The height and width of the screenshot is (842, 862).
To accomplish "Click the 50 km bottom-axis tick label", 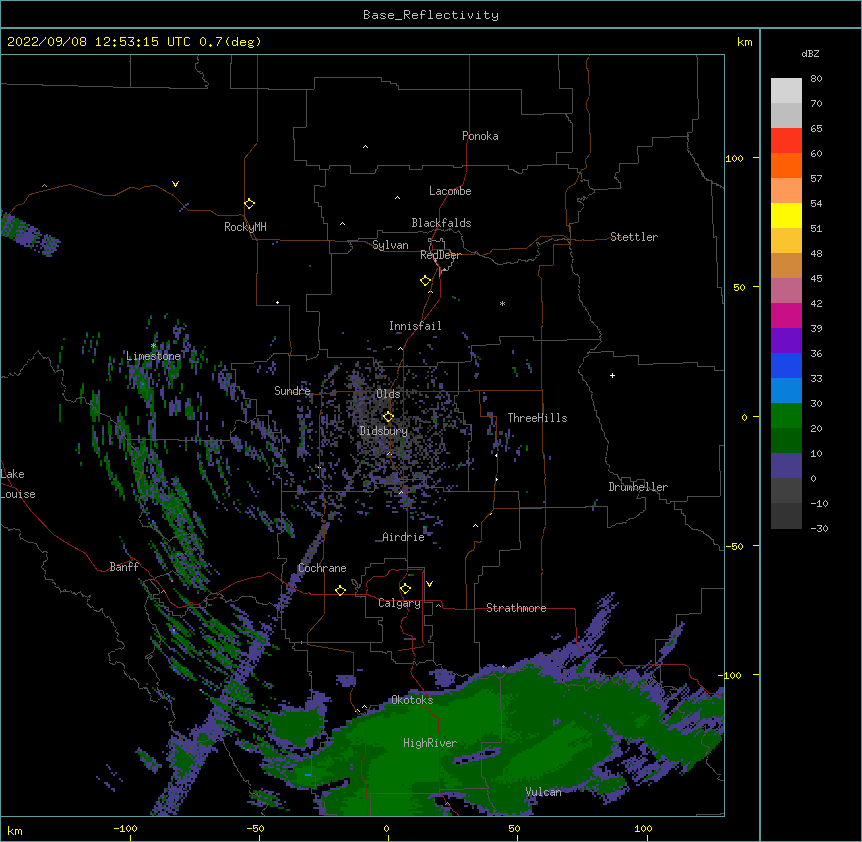I will coord(514,828).
